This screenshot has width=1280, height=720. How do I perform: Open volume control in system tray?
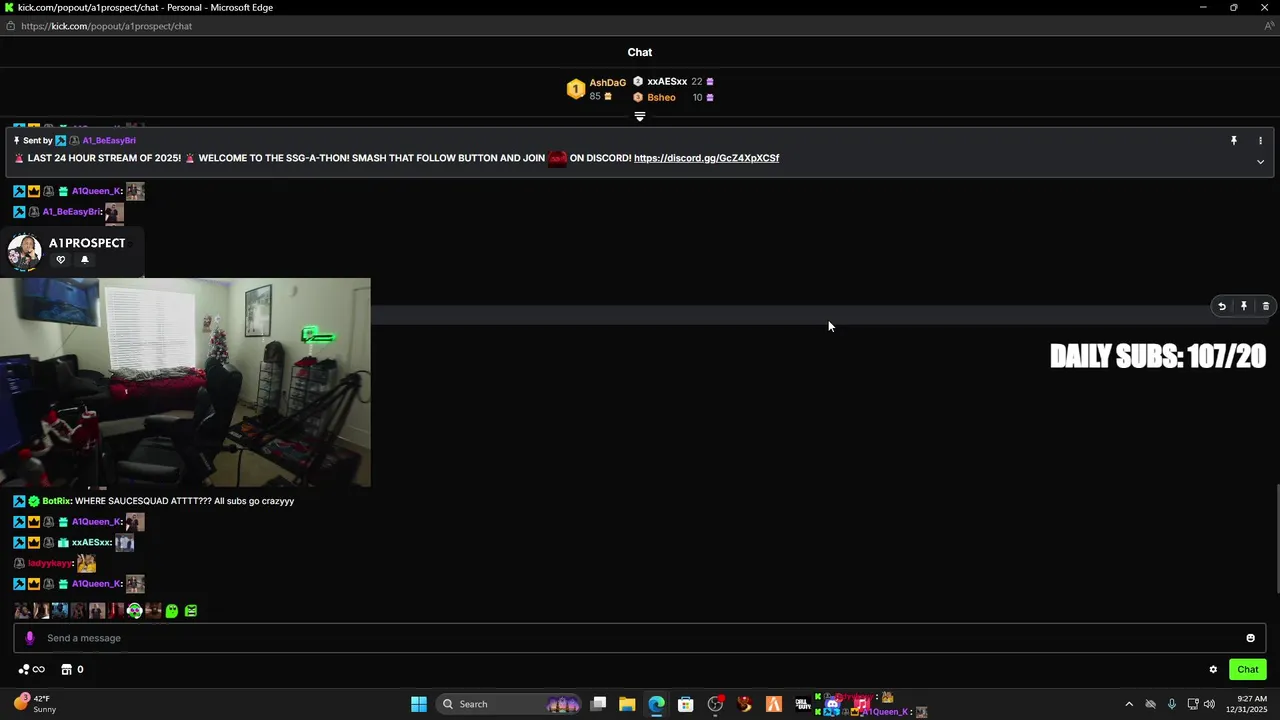(1209, 704)
